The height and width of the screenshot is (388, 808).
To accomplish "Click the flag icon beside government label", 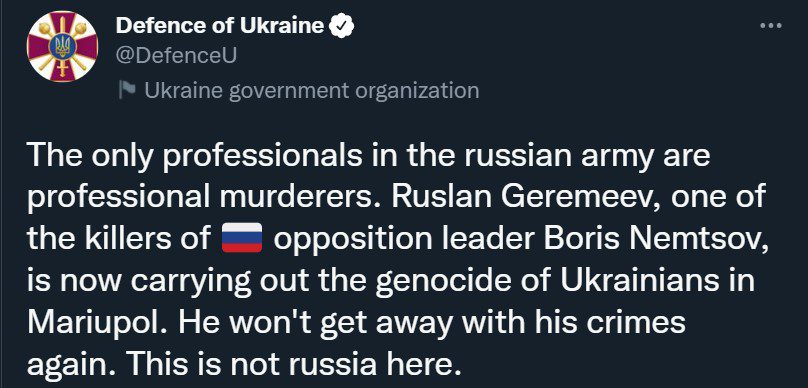I will (x=127, y=90).
